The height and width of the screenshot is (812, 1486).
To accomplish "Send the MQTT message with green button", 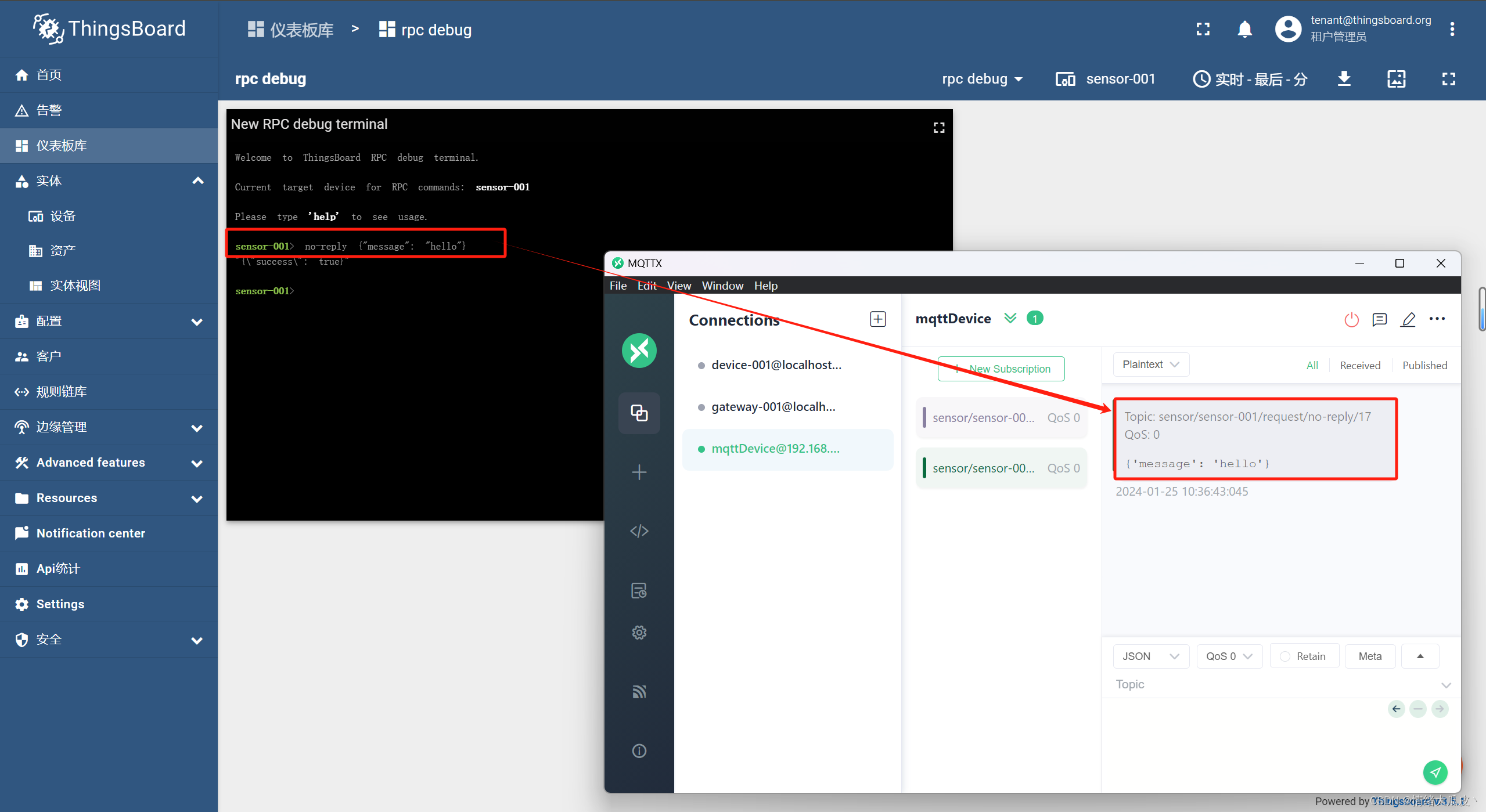I will 1435,772.
